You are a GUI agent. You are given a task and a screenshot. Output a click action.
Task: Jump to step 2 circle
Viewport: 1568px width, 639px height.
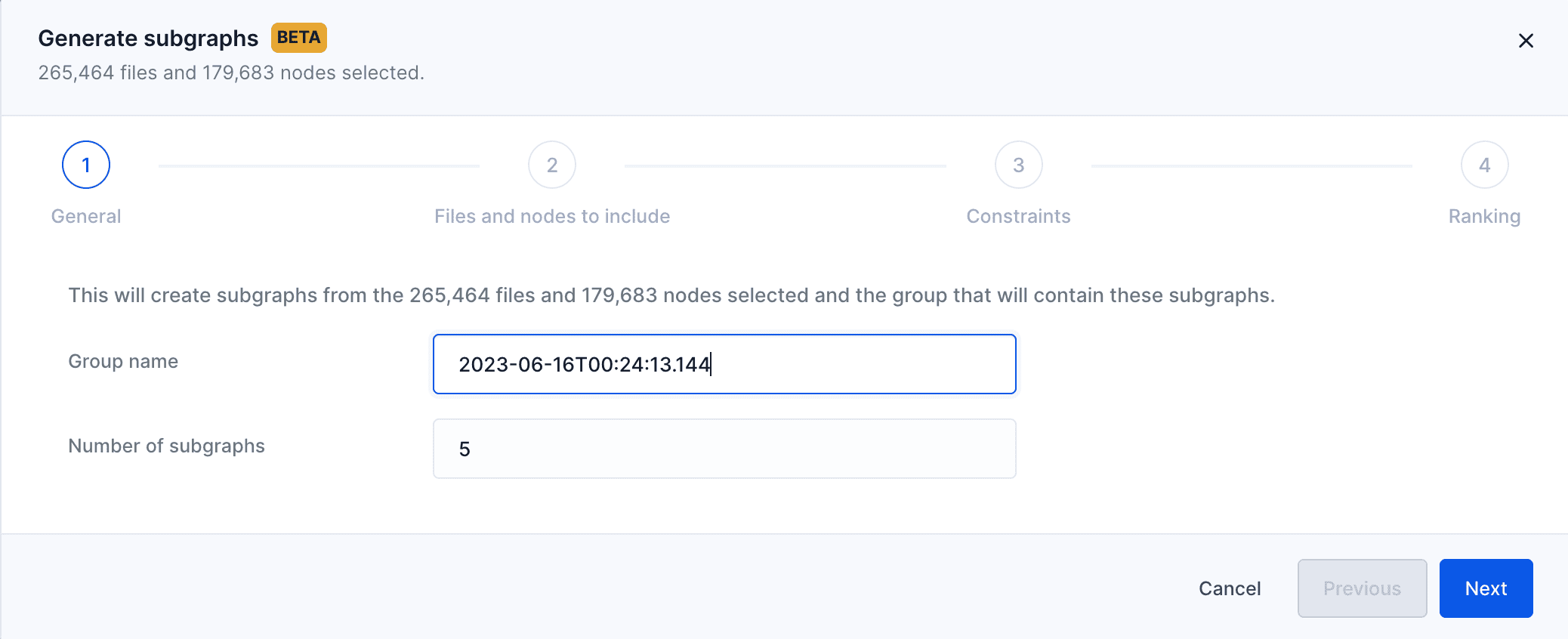[552, 165]
